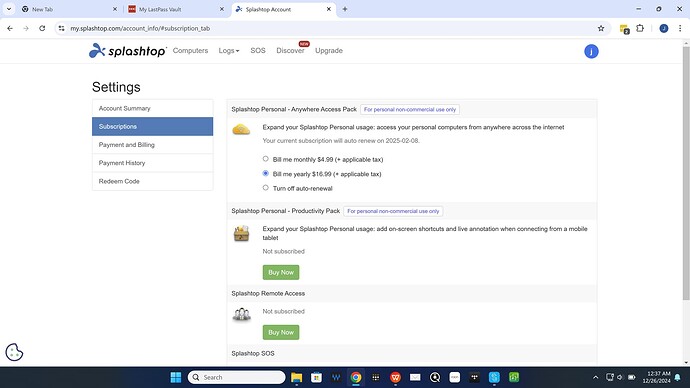
Task: Open the green app taskbar icon
Action: [x=514, y=377]
